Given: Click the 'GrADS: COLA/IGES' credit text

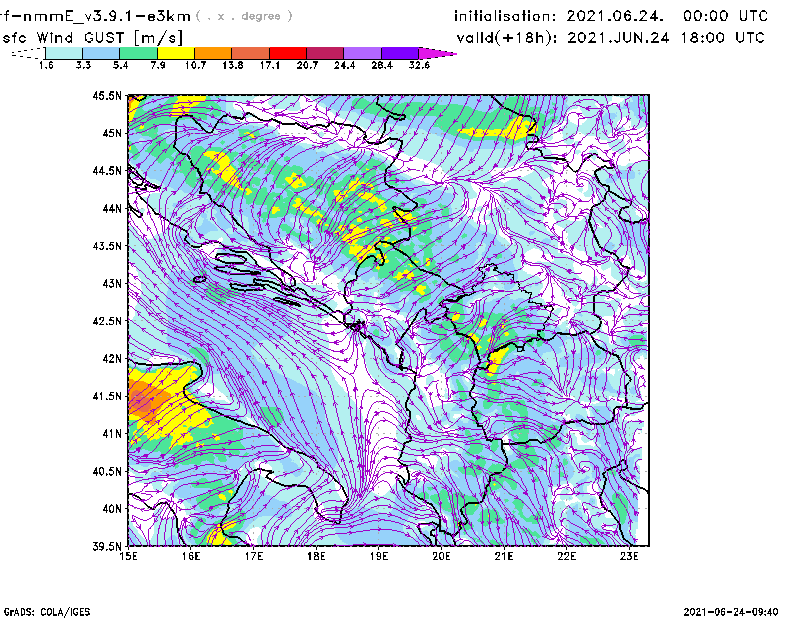Looking at the screenshot, I should coord(47,612).
